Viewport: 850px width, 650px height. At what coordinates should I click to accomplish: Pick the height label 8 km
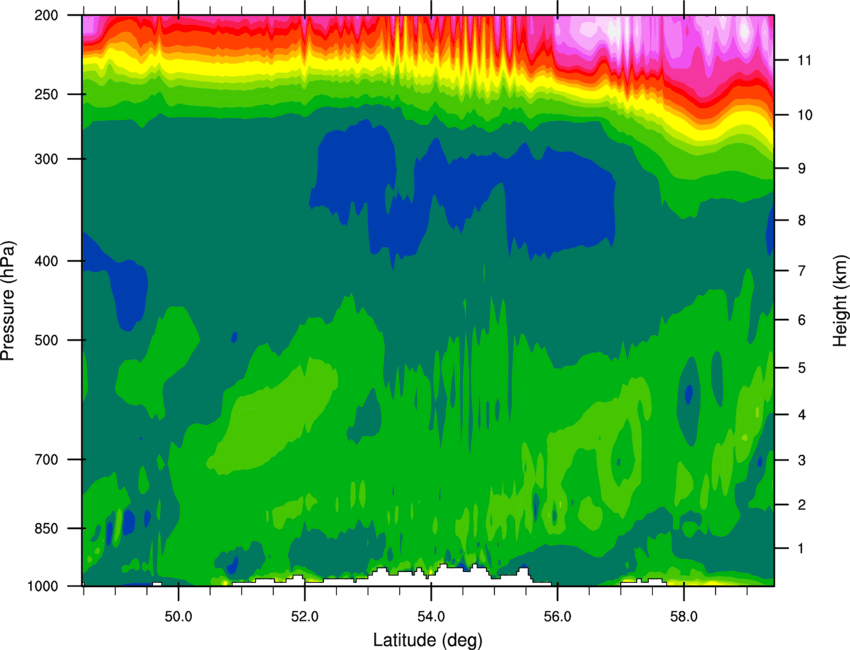pos(802,220)
